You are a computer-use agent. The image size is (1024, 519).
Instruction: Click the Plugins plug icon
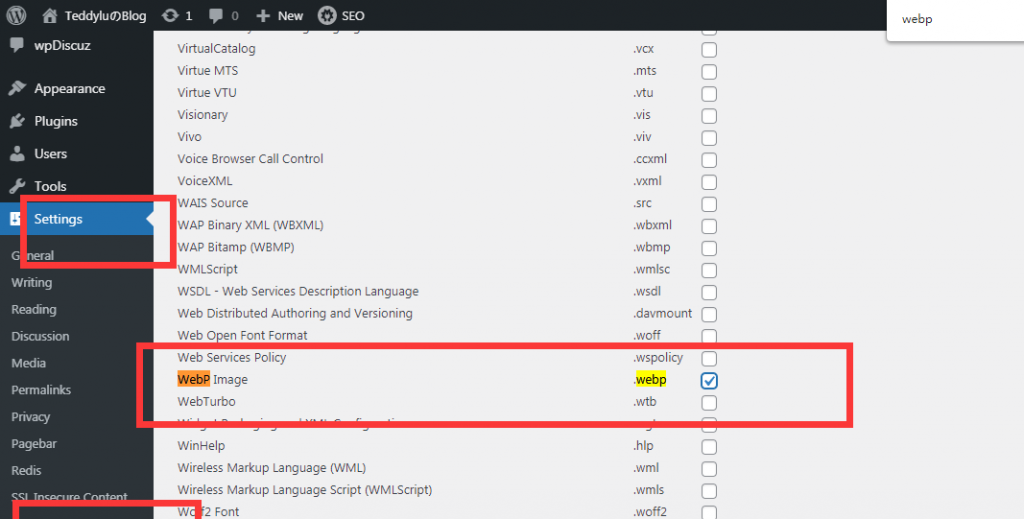point(17,121)
